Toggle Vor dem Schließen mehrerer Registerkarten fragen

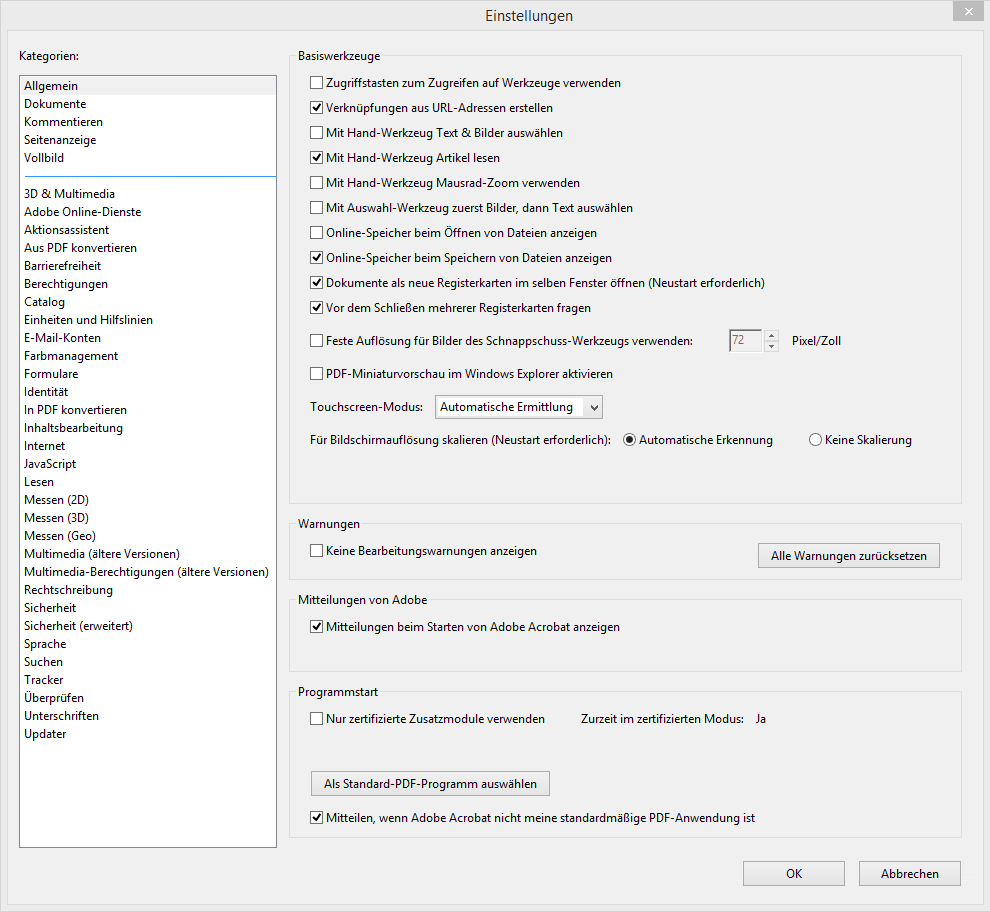316,308
